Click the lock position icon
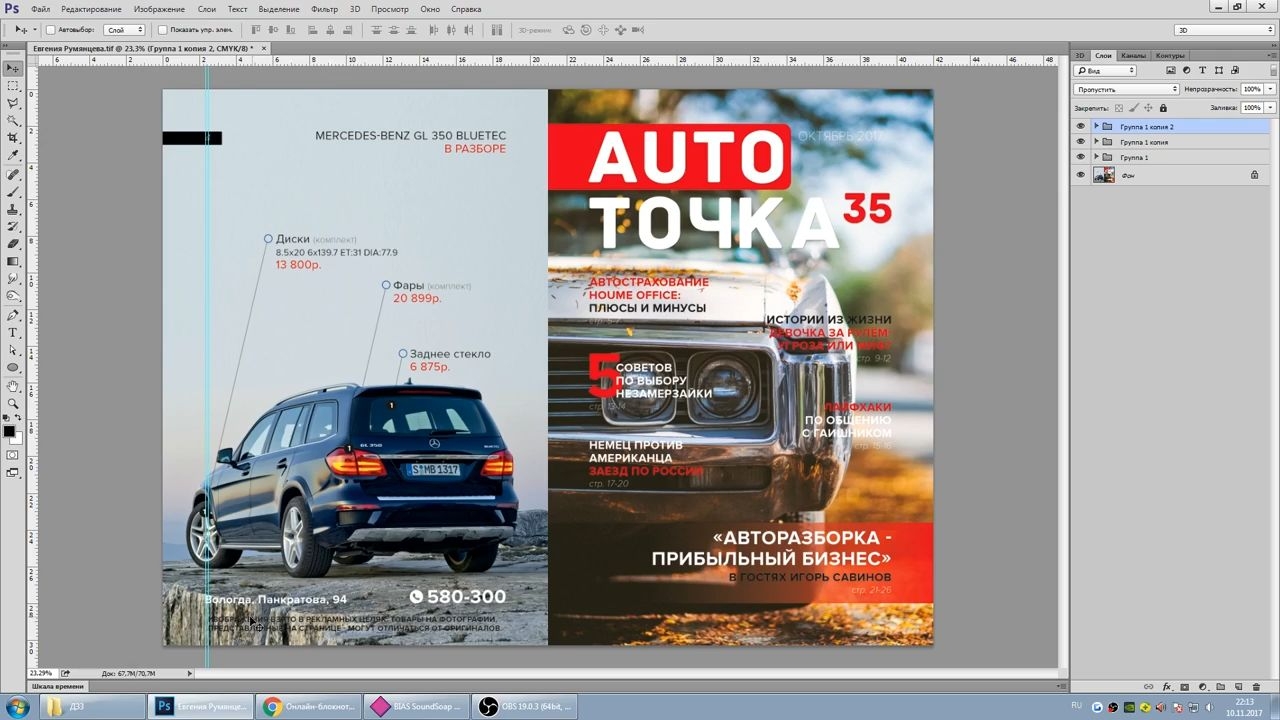This screenshot has height=720, width=1280. pyautogui.click(x=1148, y=108)
